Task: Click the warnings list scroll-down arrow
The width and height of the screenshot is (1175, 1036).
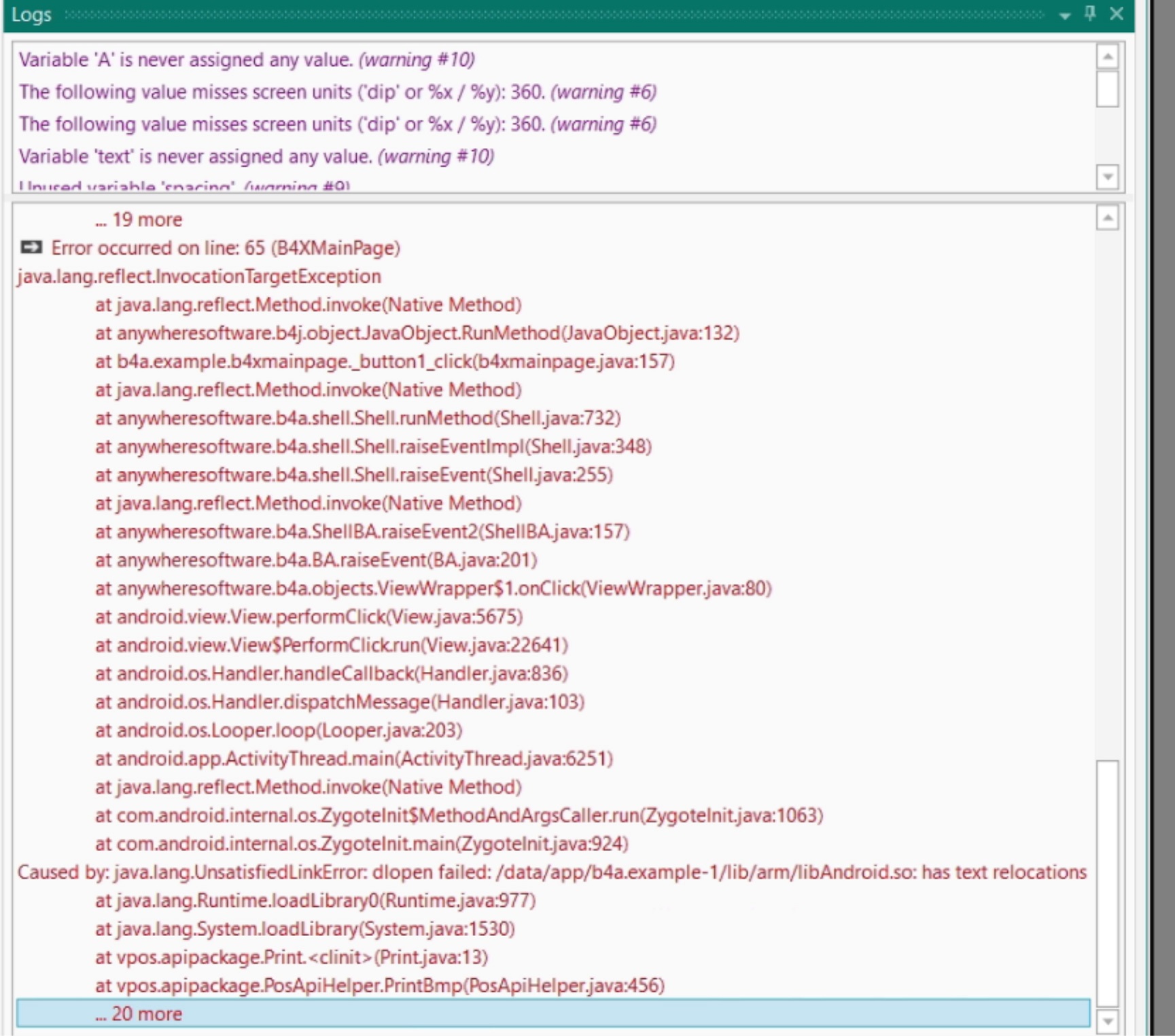Action: click(1108, 177)
